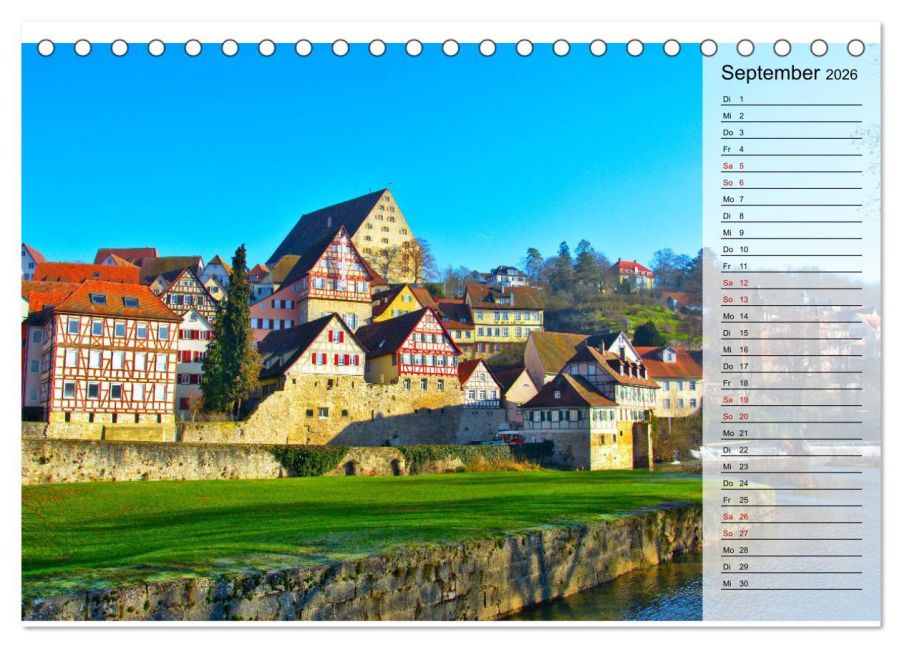902x648 pixels.
Task: Select the red Saturday row Sa 19
Action: pos(792,399)
